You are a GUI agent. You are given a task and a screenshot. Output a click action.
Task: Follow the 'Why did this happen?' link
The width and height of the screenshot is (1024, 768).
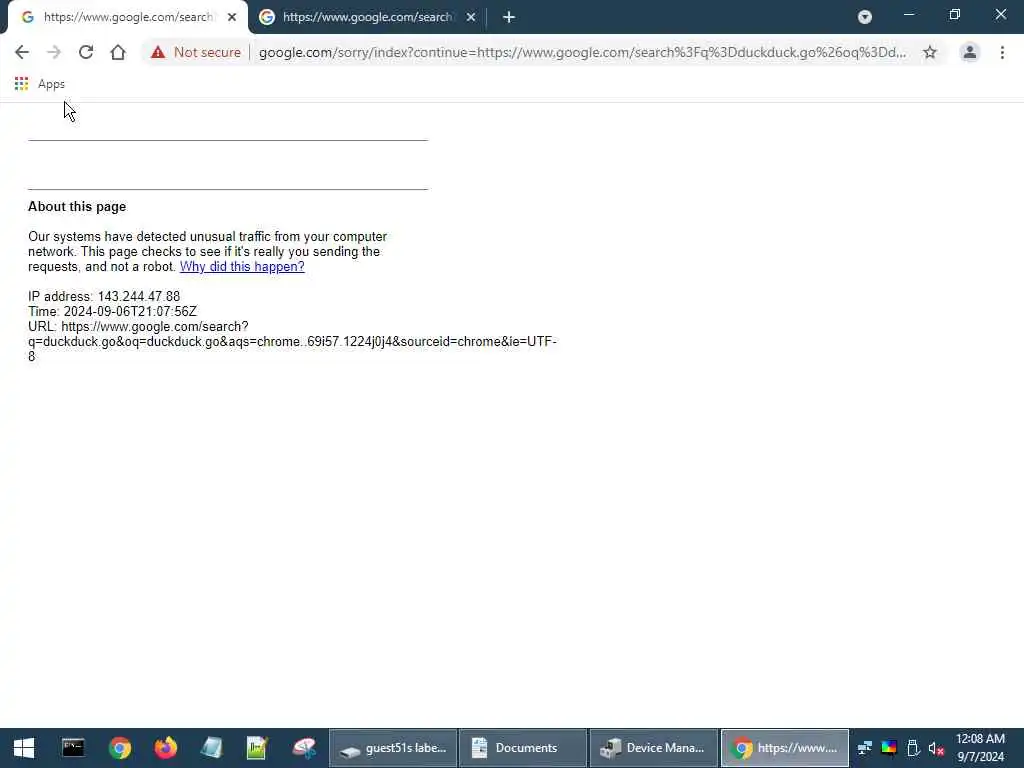242,266
